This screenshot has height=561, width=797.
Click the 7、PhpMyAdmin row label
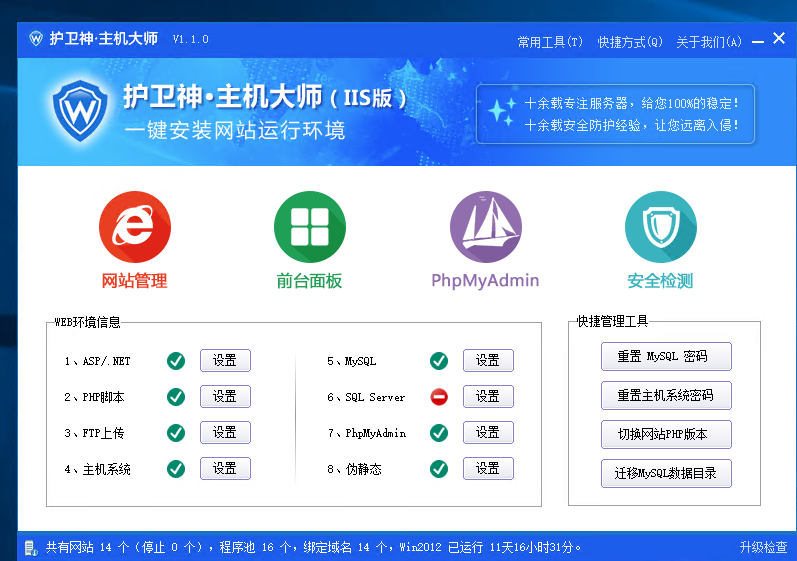point(366,433)
